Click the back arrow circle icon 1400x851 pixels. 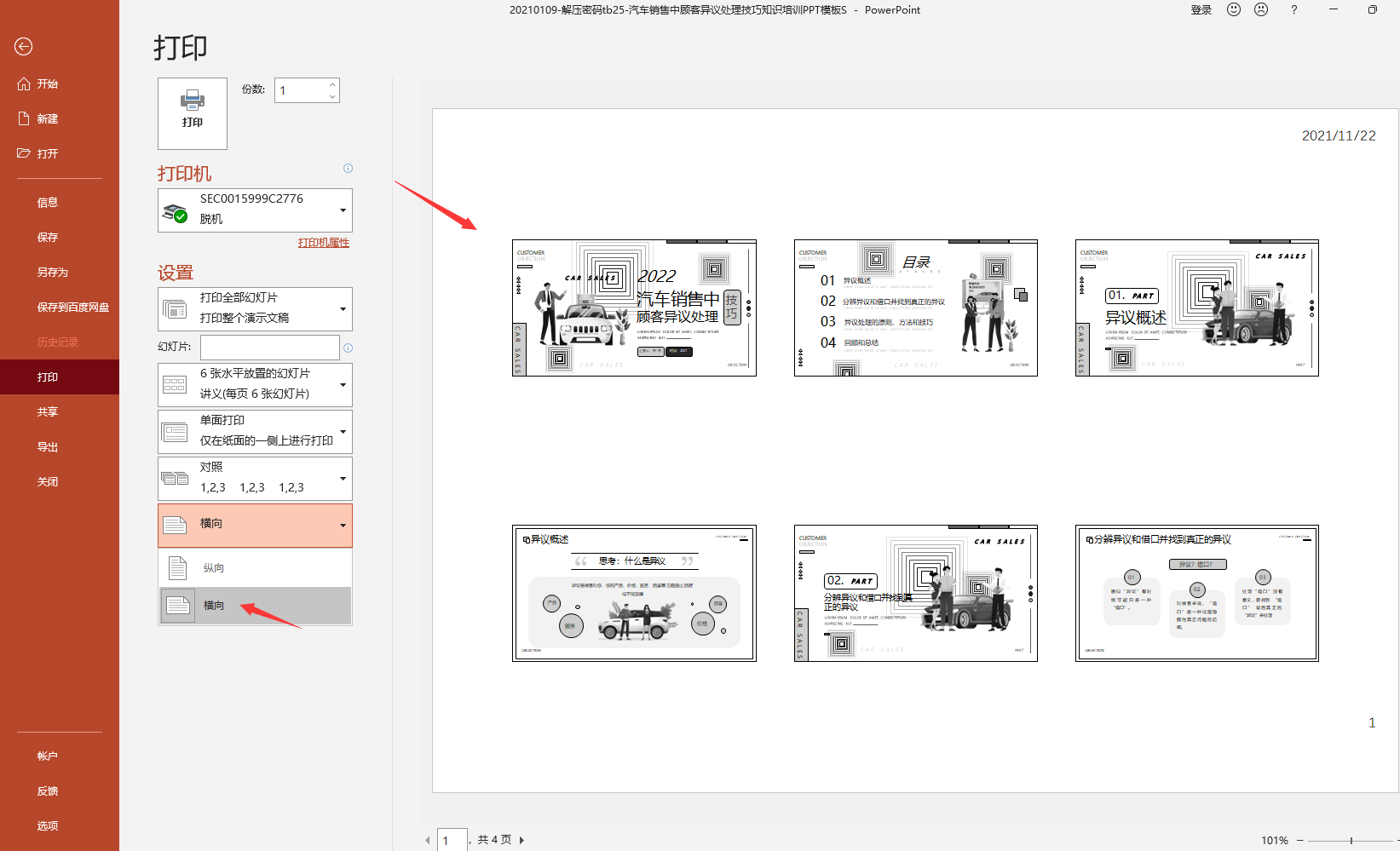[24, 47]
